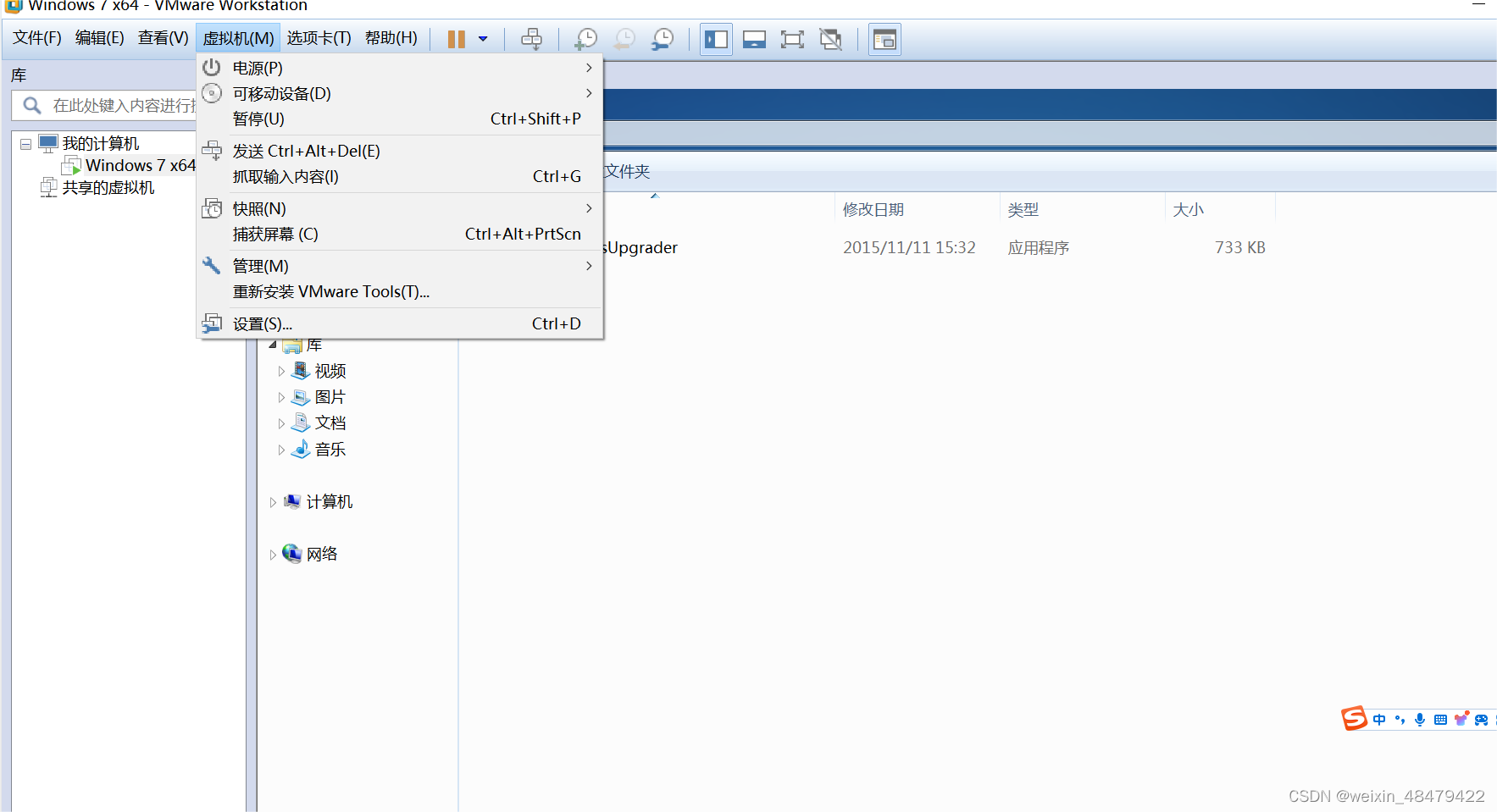Select the Windows 7 x64 virtual machine
1497x812 pixels.
click(141, 165)
